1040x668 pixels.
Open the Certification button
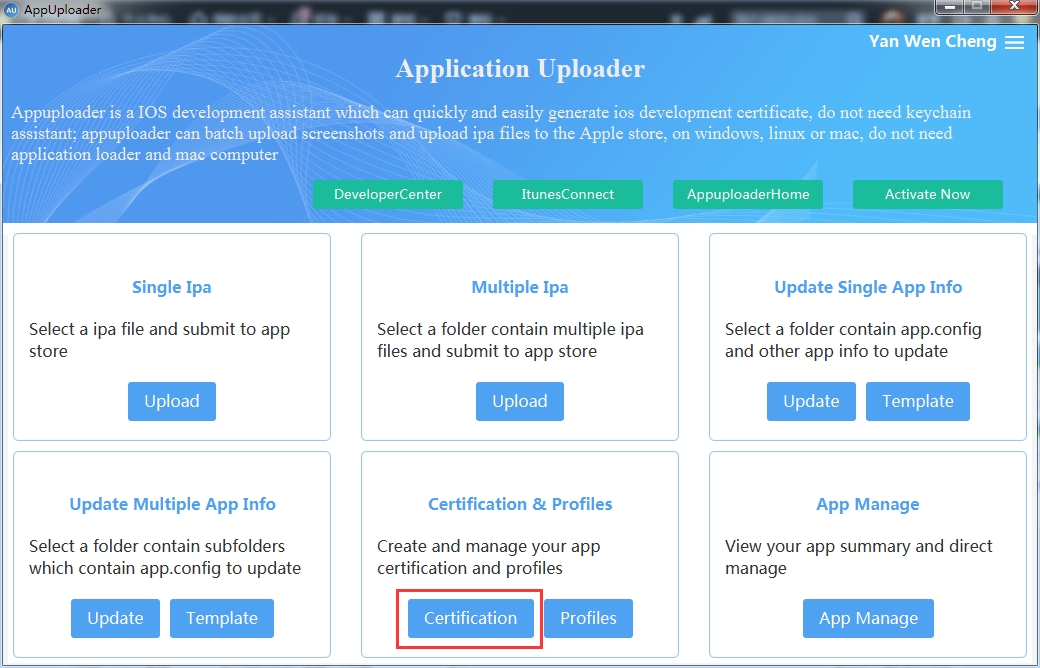(x=470, y=618)
